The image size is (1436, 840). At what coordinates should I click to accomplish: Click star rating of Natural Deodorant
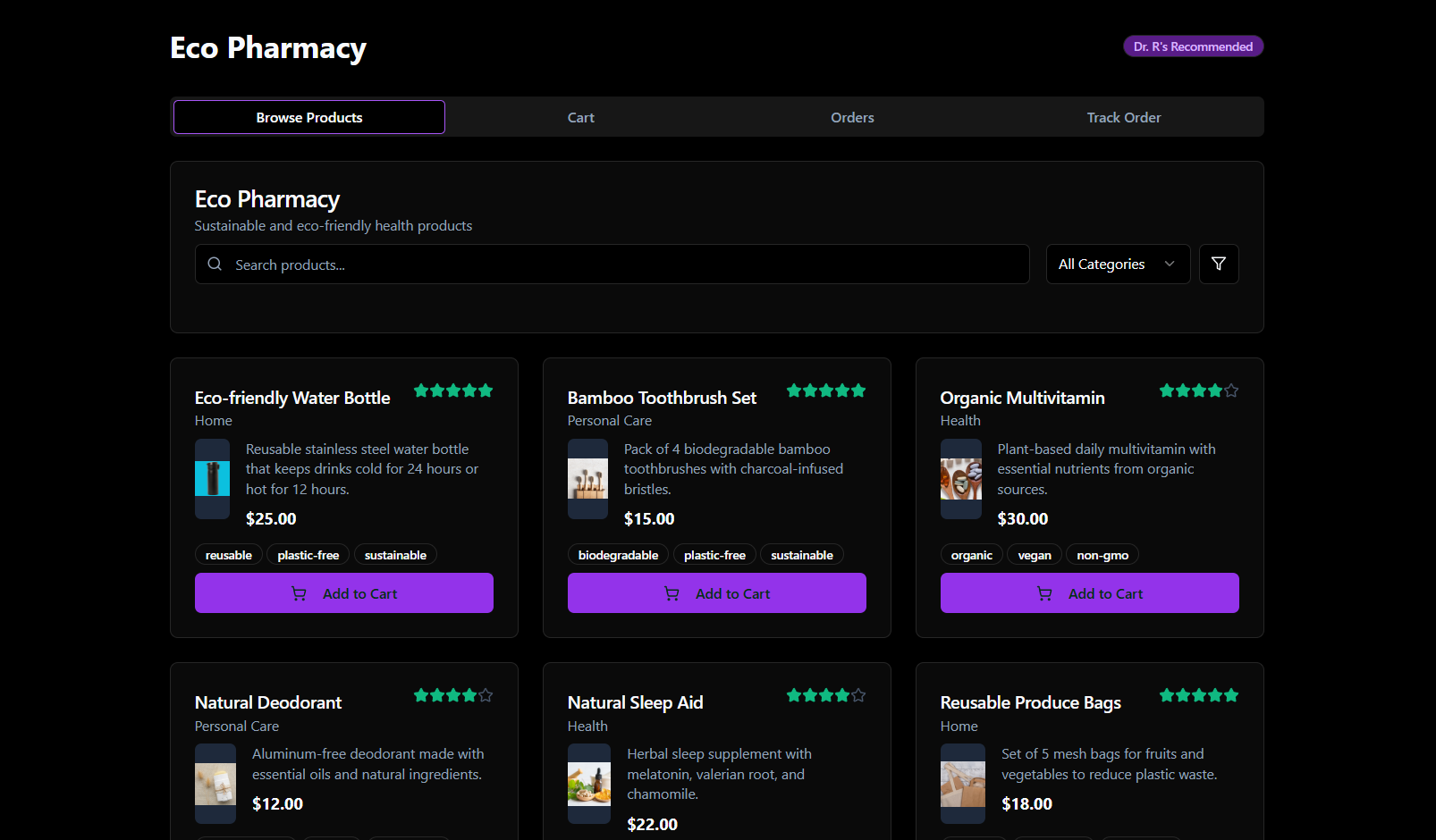[453, 695]
